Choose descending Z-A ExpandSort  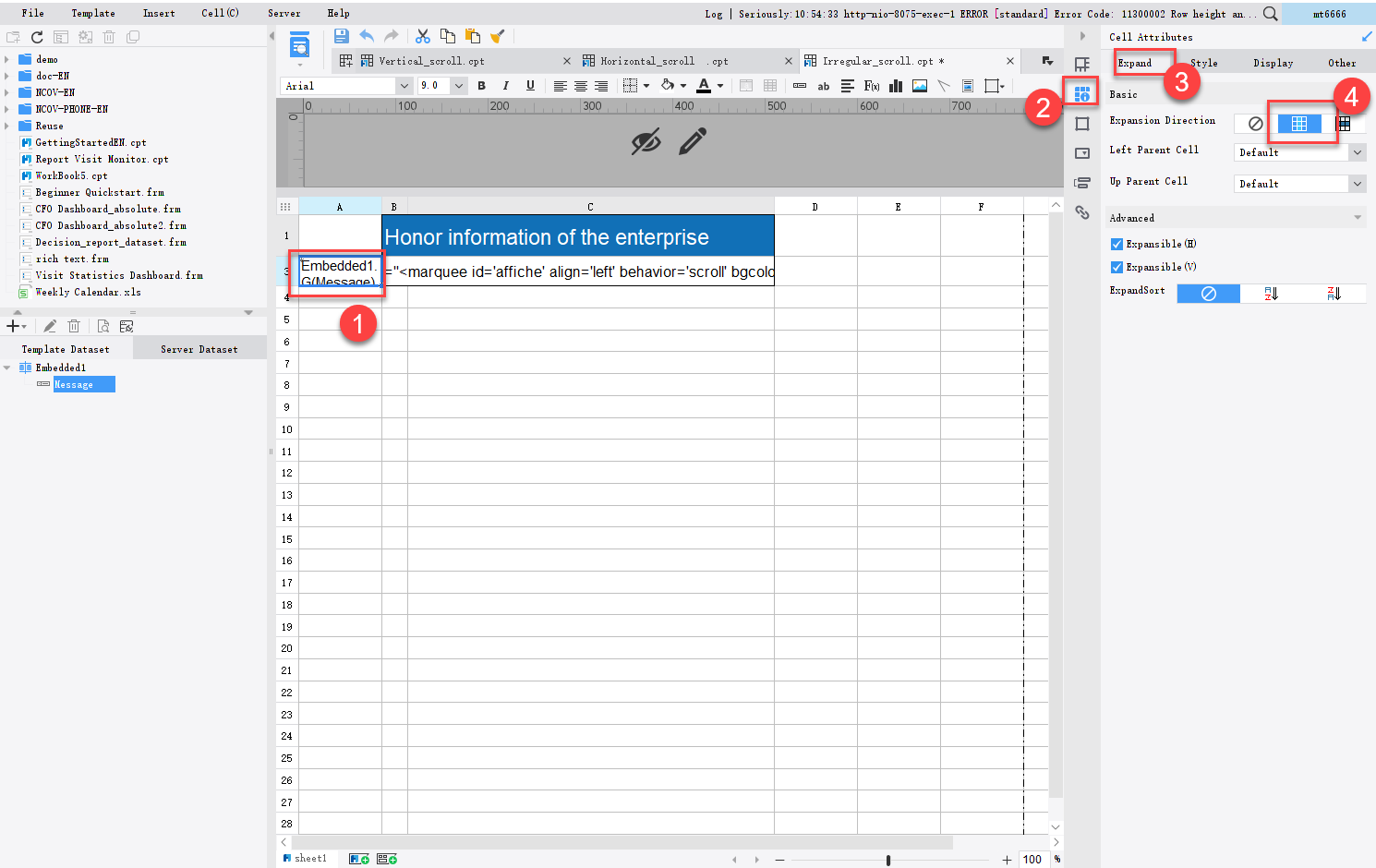[1334, 294]
